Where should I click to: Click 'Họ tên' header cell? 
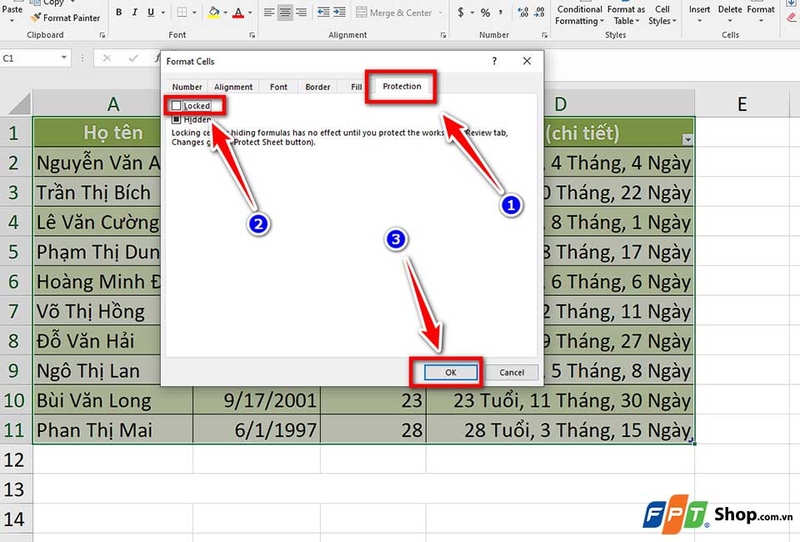(x=113, y=133)
